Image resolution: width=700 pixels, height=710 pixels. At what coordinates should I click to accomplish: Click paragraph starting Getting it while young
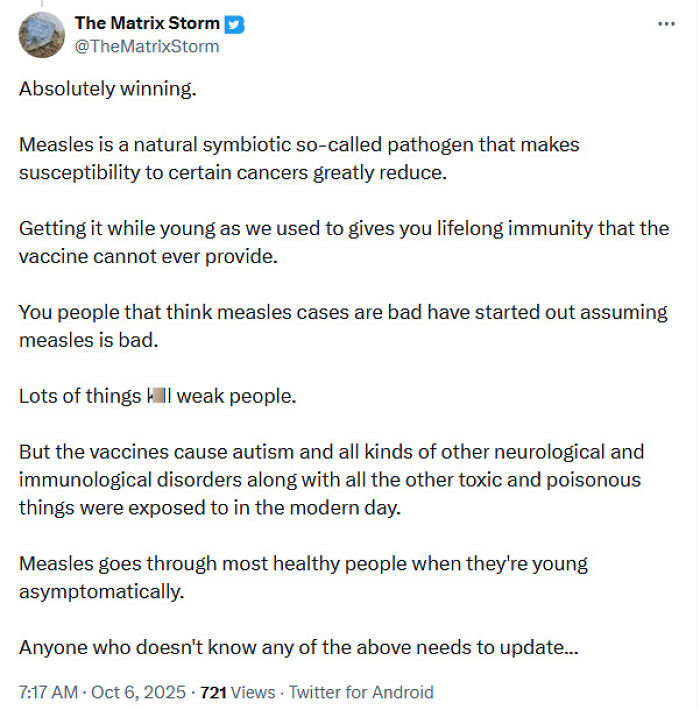pos(343,242)
